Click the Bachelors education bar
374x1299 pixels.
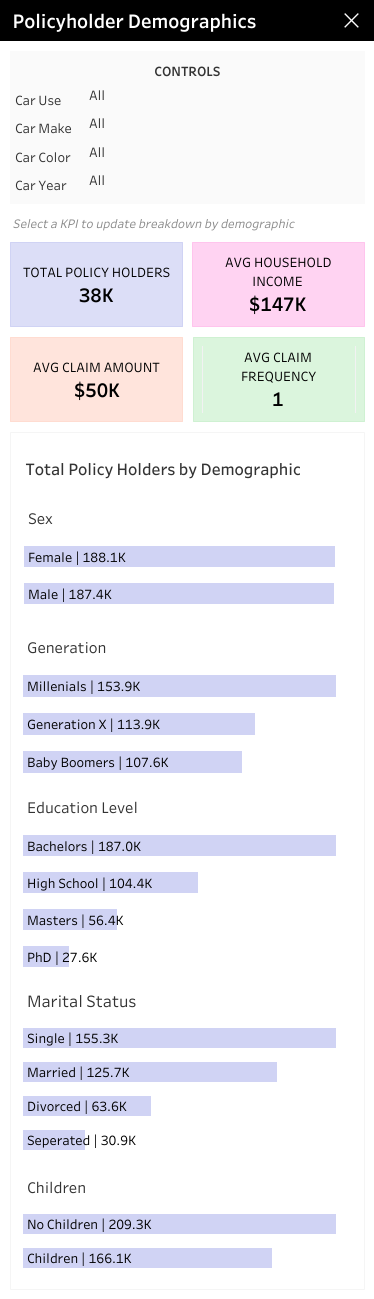pos(180,846)
